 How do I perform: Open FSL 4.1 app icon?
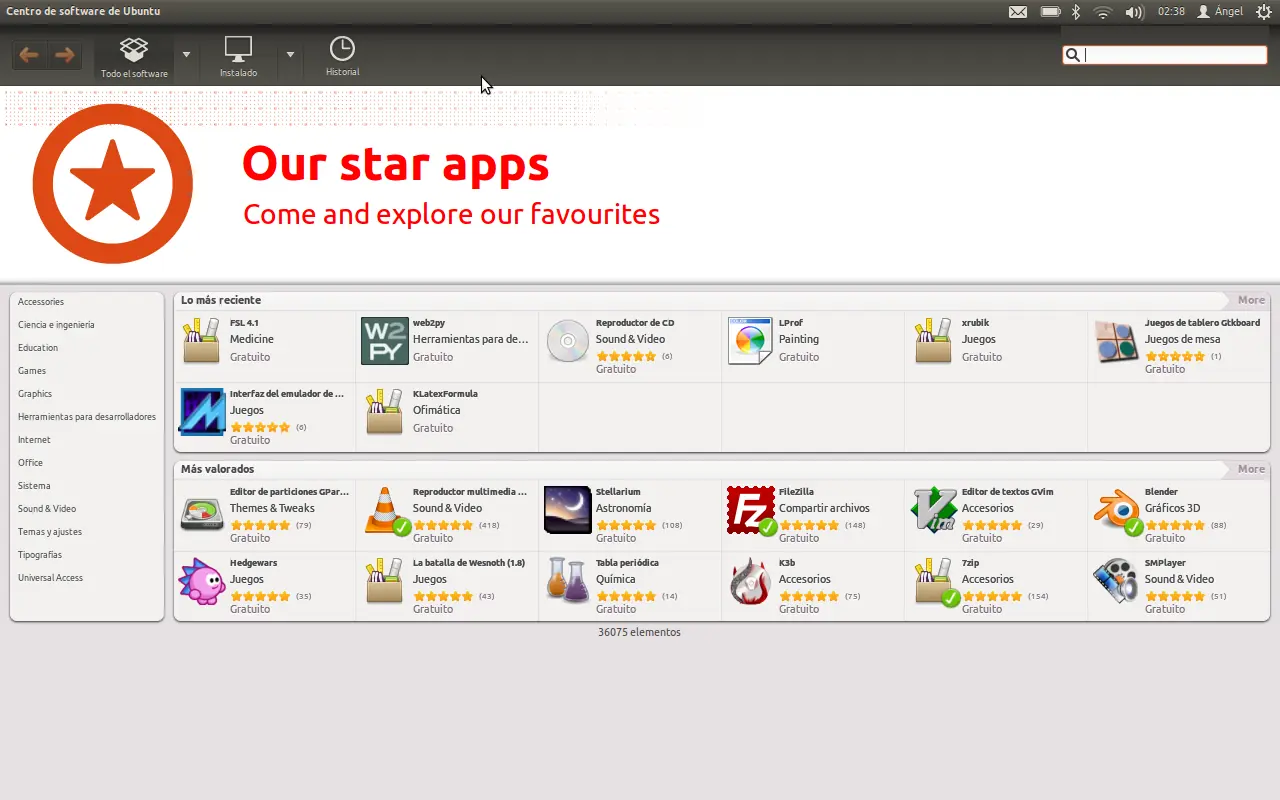click(201, 341)
